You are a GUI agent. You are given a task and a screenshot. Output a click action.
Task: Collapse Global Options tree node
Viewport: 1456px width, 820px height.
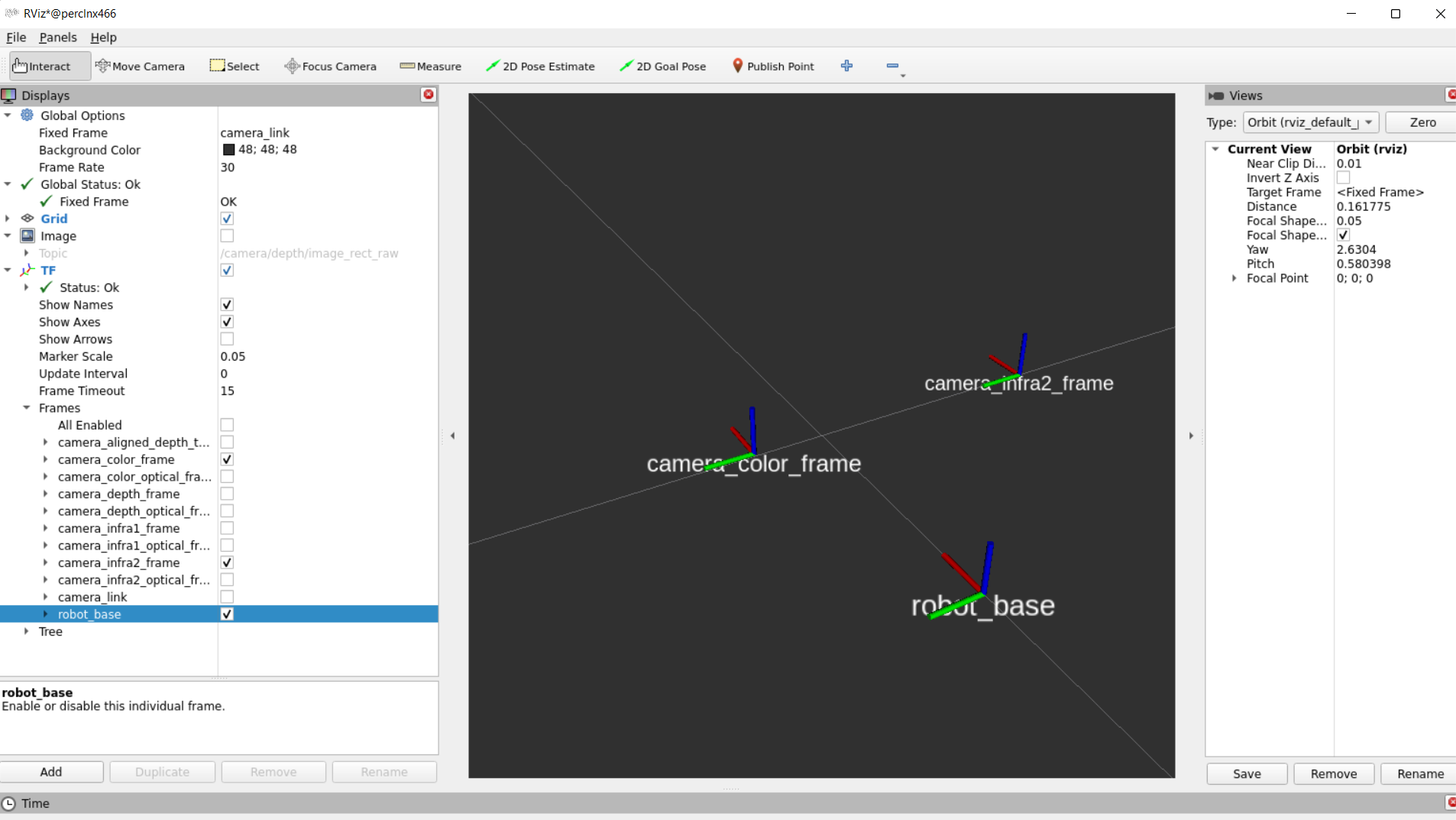(x=8, y=115)
